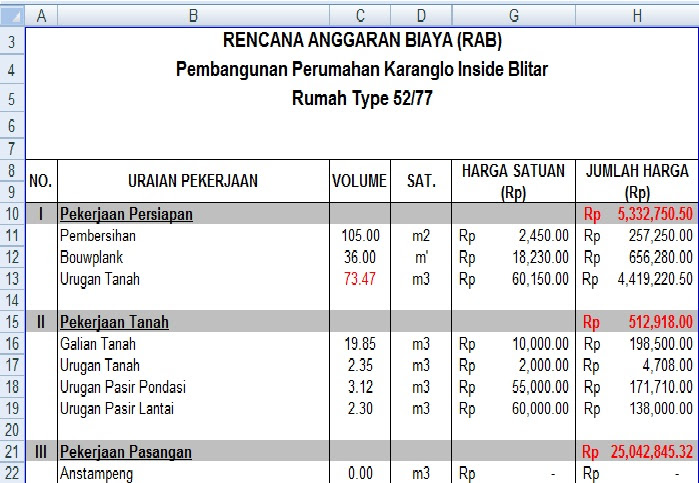Select unit price 2,450.00 cell

514,235
